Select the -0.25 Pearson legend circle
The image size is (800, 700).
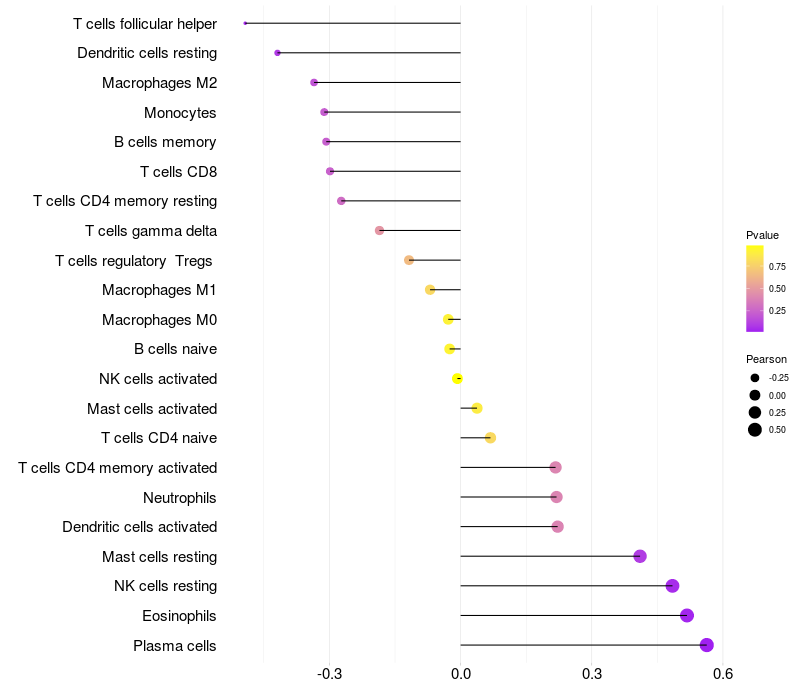755,378
